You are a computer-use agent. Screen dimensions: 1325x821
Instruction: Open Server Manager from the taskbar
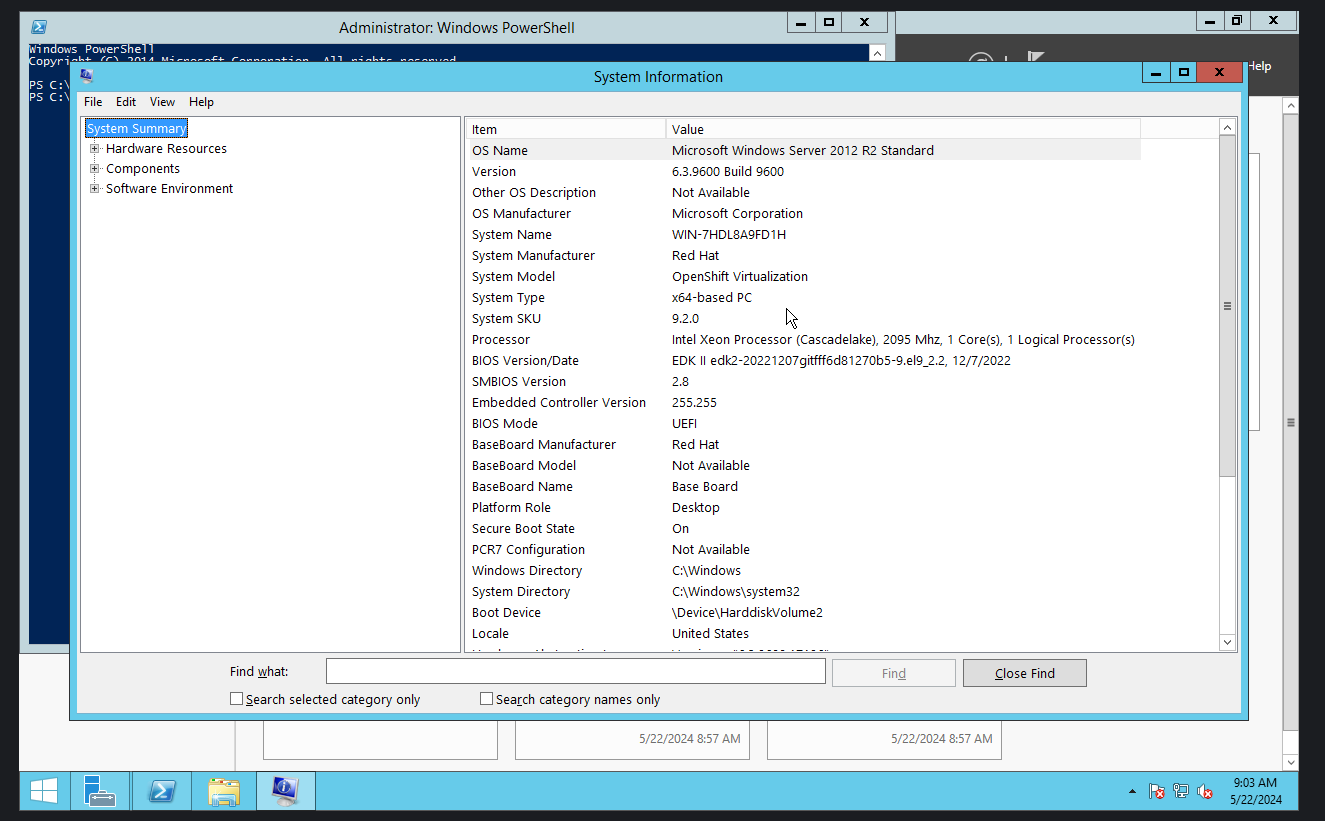coord(99,791)
